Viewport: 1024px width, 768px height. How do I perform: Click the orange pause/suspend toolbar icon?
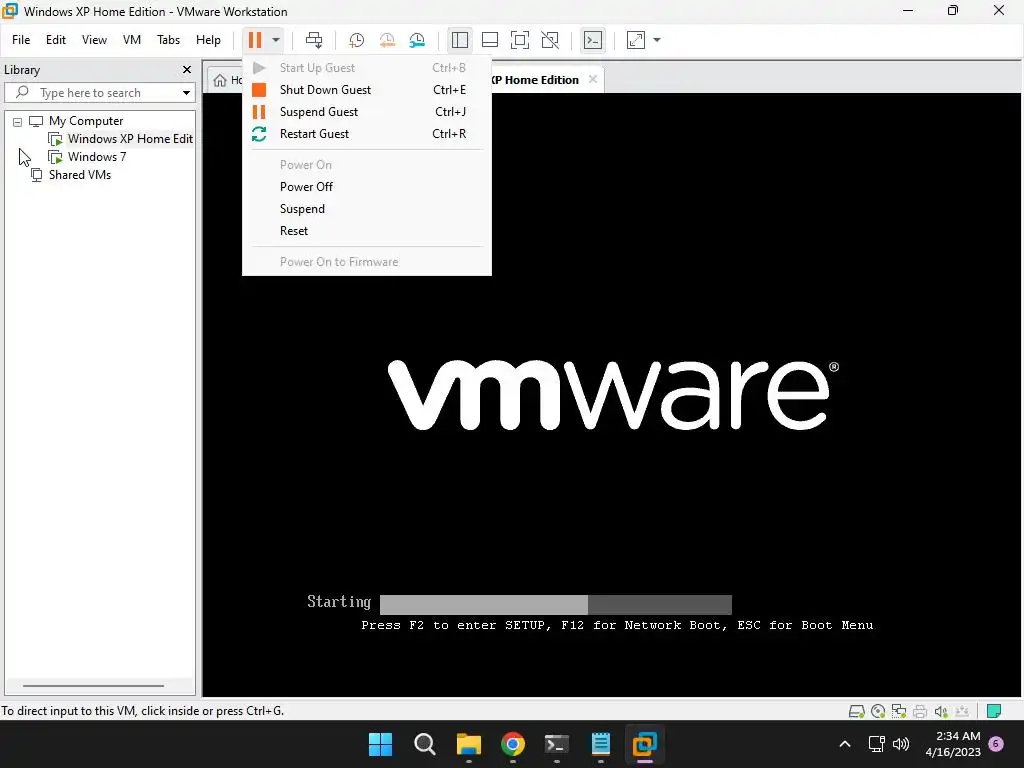[255, 40]
